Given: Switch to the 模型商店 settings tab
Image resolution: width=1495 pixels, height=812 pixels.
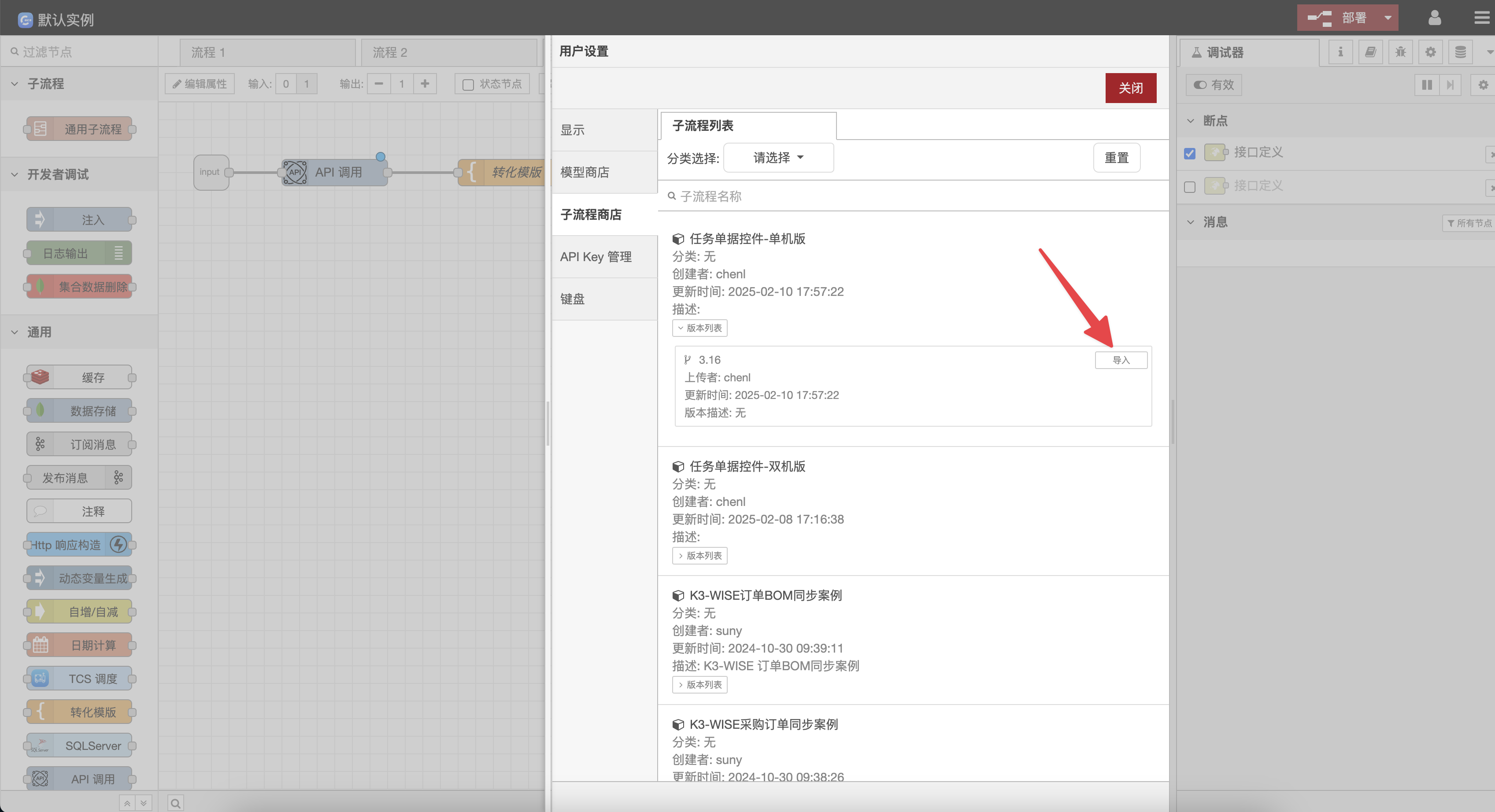Looking at the screenshot, I should pyautogui.click(x=585, y=172).
